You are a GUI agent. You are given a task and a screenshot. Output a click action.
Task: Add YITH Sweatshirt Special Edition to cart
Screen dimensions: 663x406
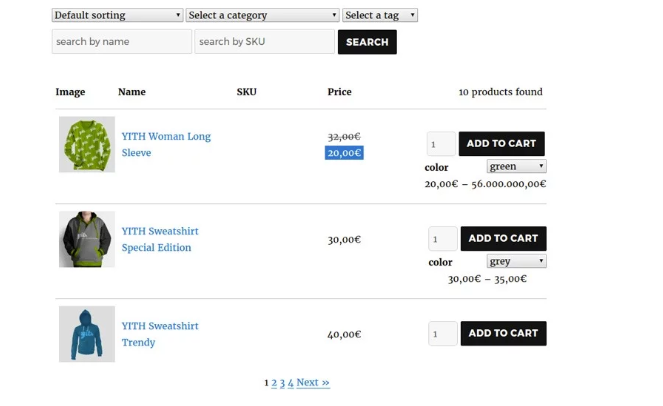pyautogui.click(x=503, y=238)
